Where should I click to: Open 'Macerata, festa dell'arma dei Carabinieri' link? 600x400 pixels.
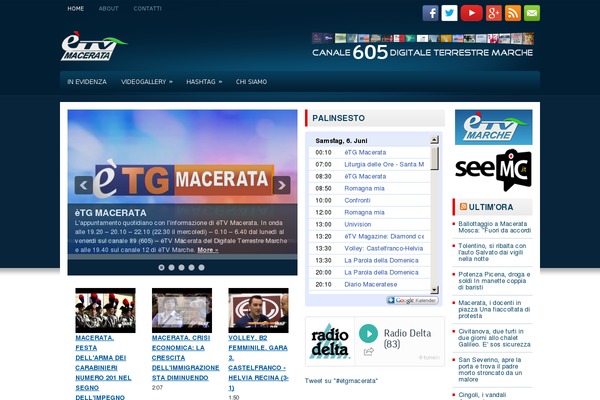(103, 367)
